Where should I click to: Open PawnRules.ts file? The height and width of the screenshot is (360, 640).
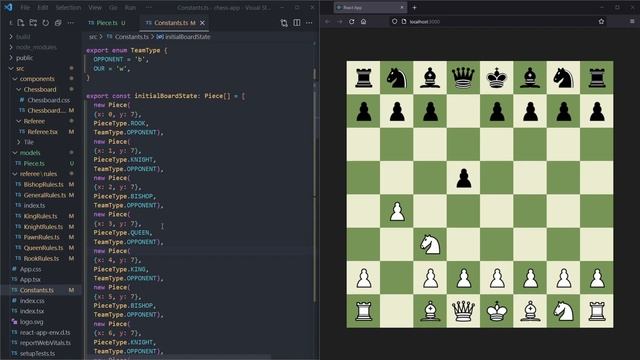click(41, 237)
